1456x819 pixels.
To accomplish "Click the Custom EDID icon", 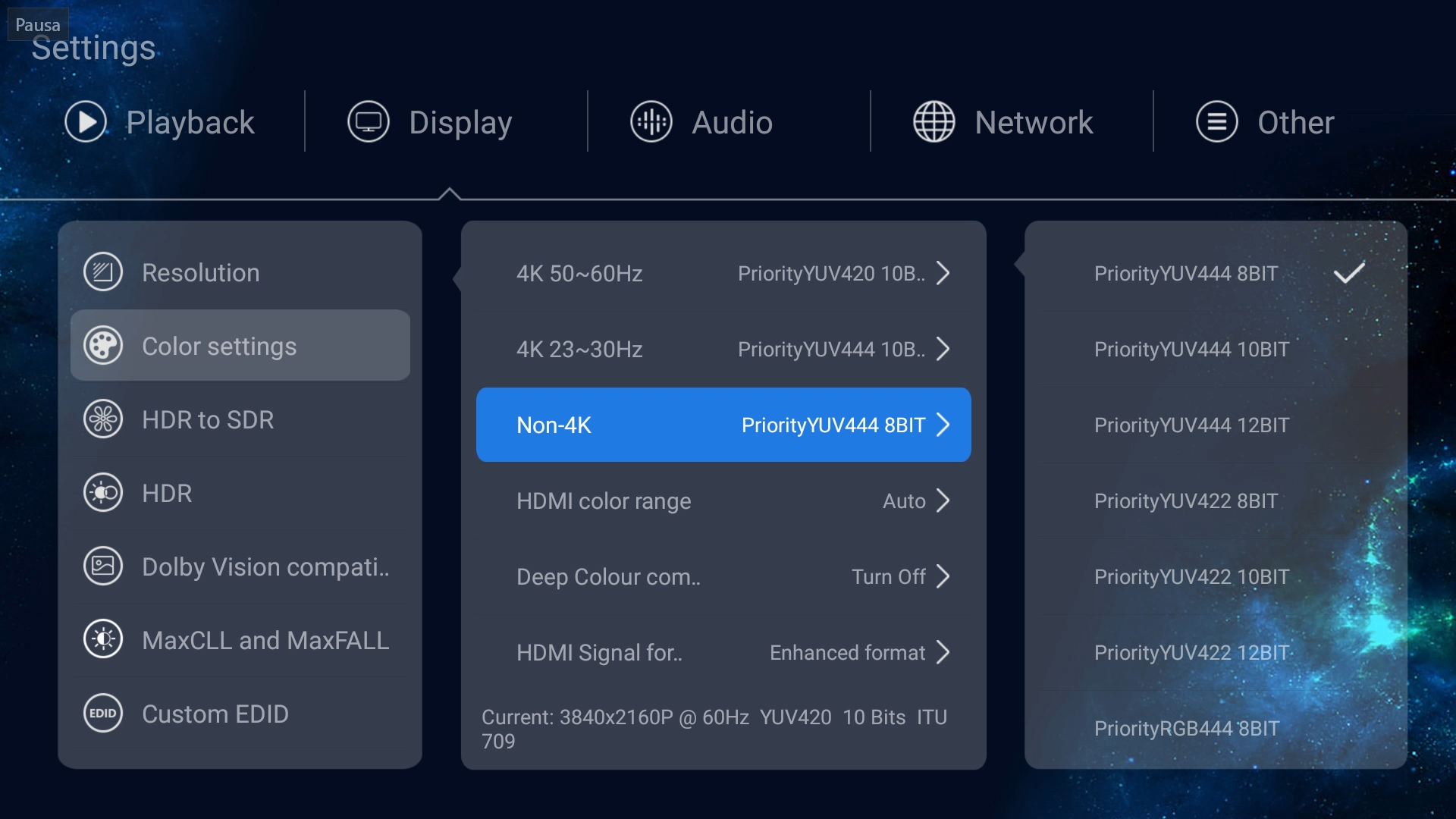I will click(103, 714).
